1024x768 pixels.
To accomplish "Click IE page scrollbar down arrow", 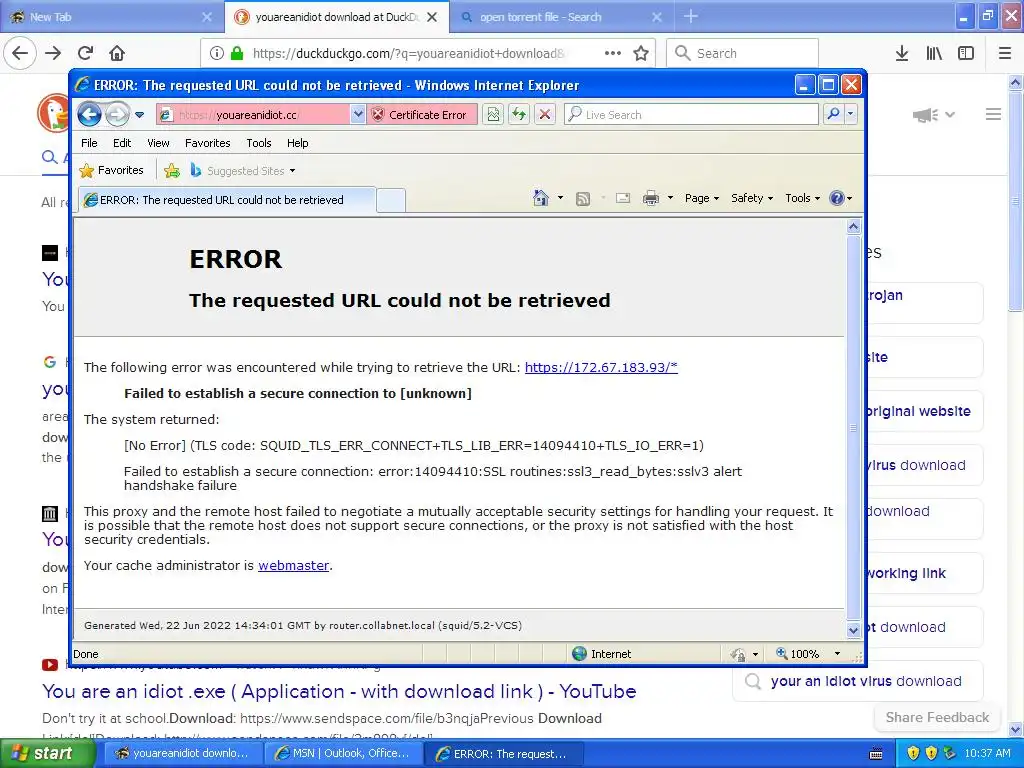I will click(854, 630).
